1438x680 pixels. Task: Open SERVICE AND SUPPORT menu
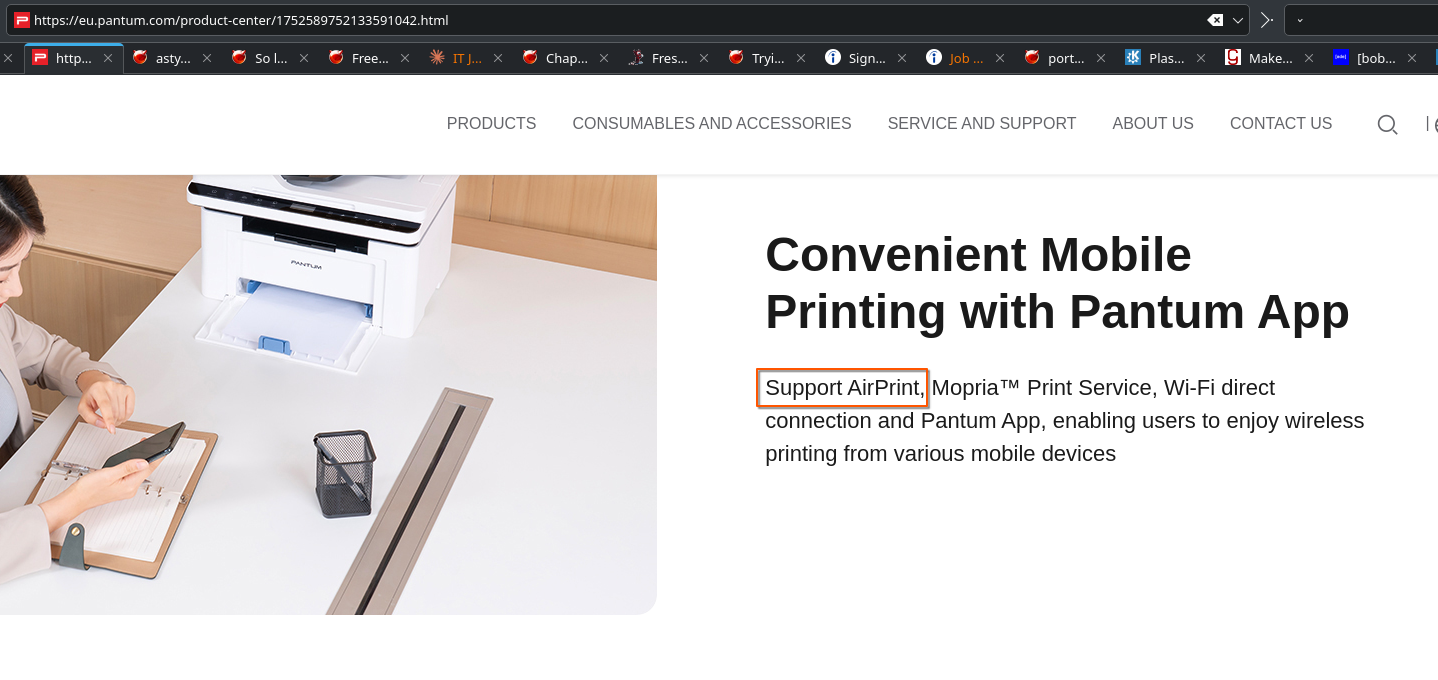(981, 124)
